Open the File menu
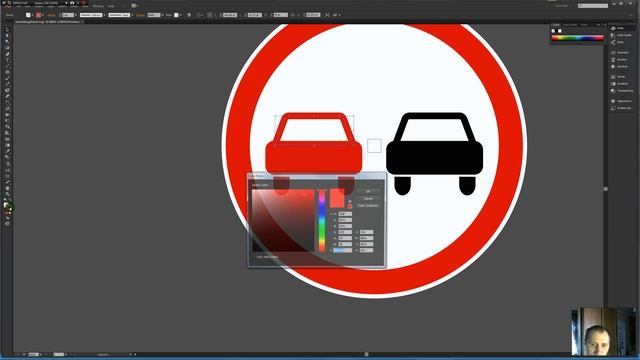640x360 pixels. 18,6
